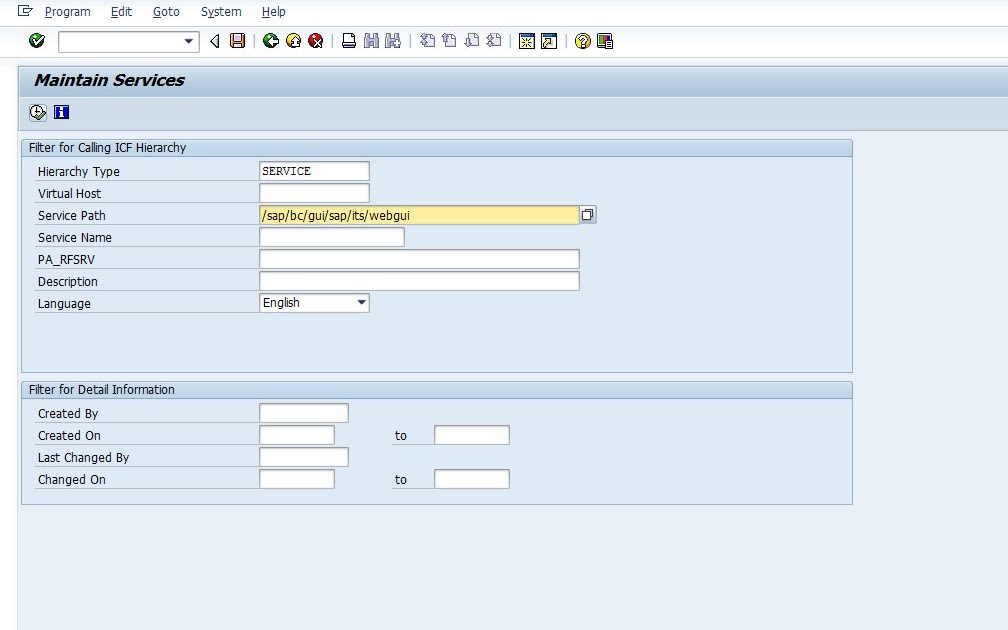
Task: Open the System menu
Action: click(x=220, y=12)
